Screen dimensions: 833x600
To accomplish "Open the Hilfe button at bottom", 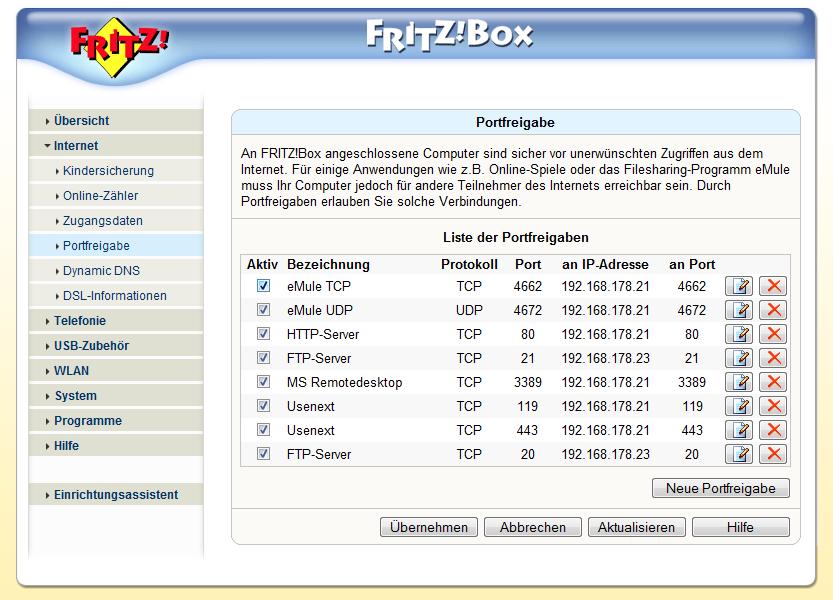I will (741, 527).
